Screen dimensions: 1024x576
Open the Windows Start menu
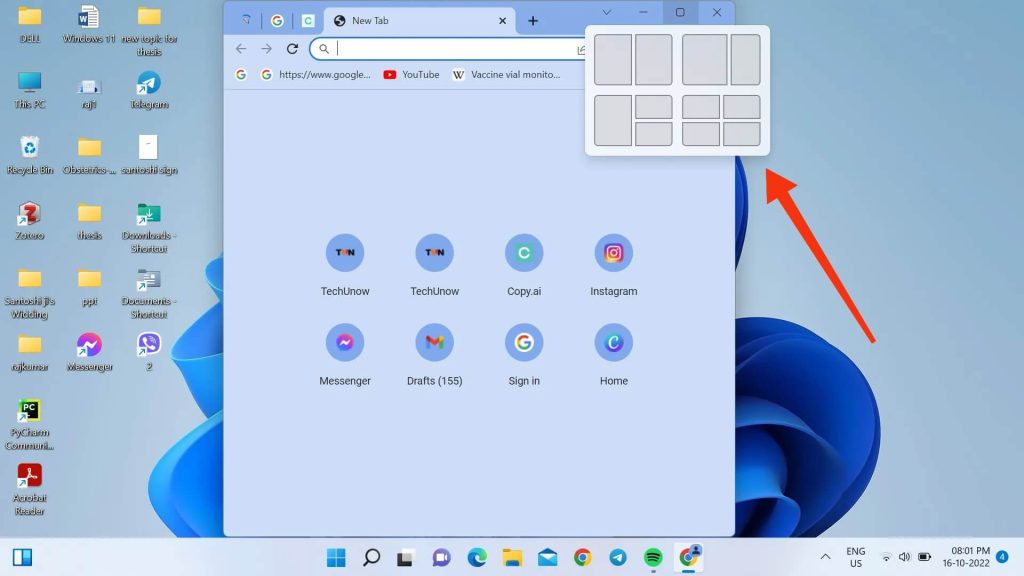336,557
